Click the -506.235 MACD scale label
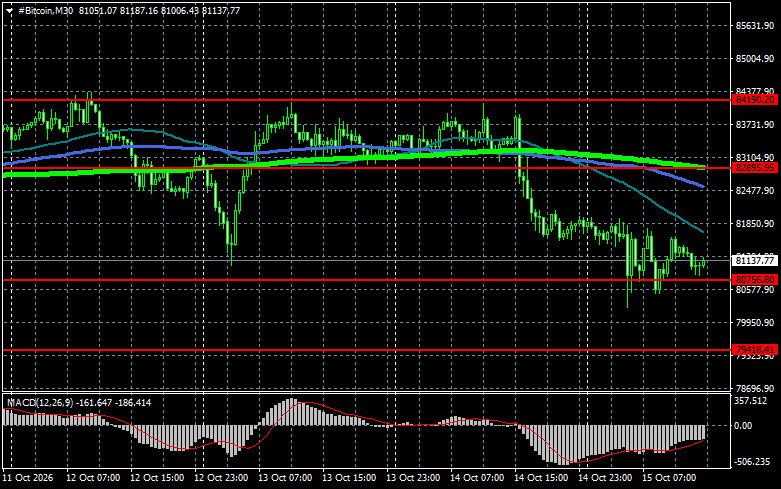This screenshot has width=781, height=489. (x=753, y=462)
